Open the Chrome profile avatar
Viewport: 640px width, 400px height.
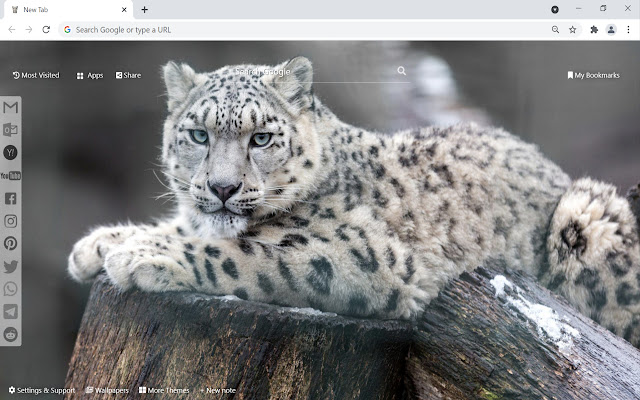pyautogui.click(x=611, y=29)
